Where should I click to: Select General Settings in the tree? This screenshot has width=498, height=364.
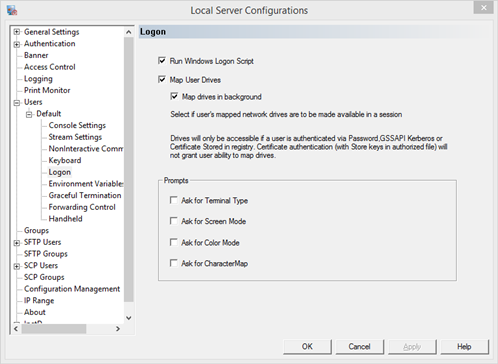(52, 32)
